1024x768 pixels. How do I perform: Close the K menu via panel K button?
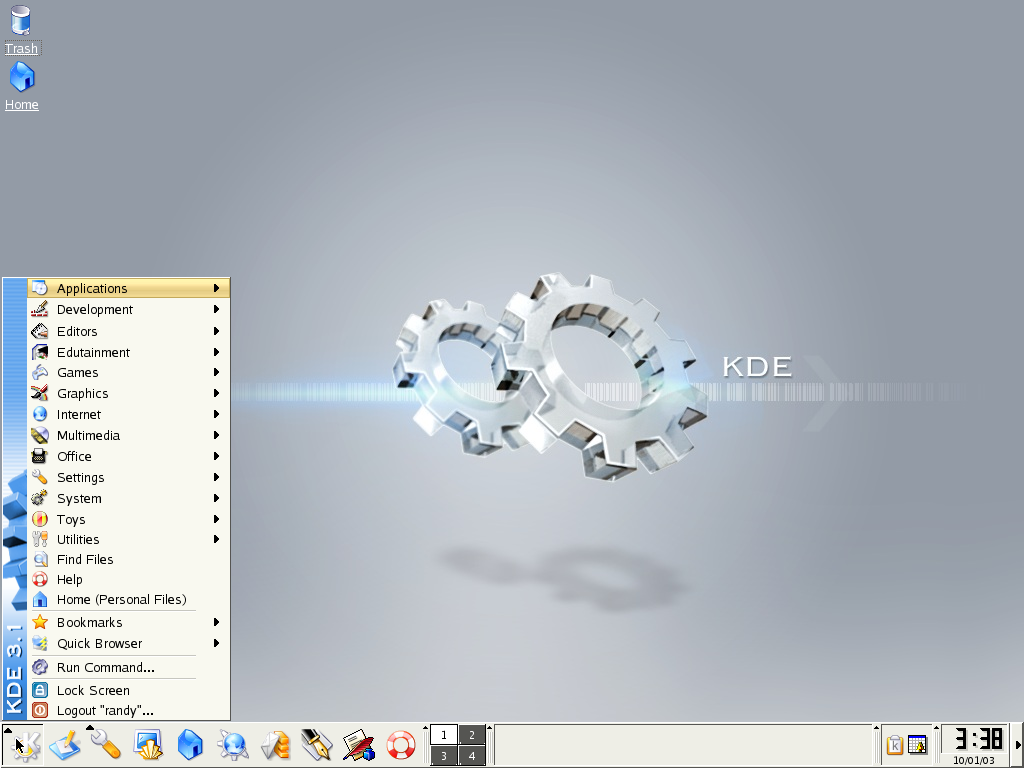(x=24, y=744)
